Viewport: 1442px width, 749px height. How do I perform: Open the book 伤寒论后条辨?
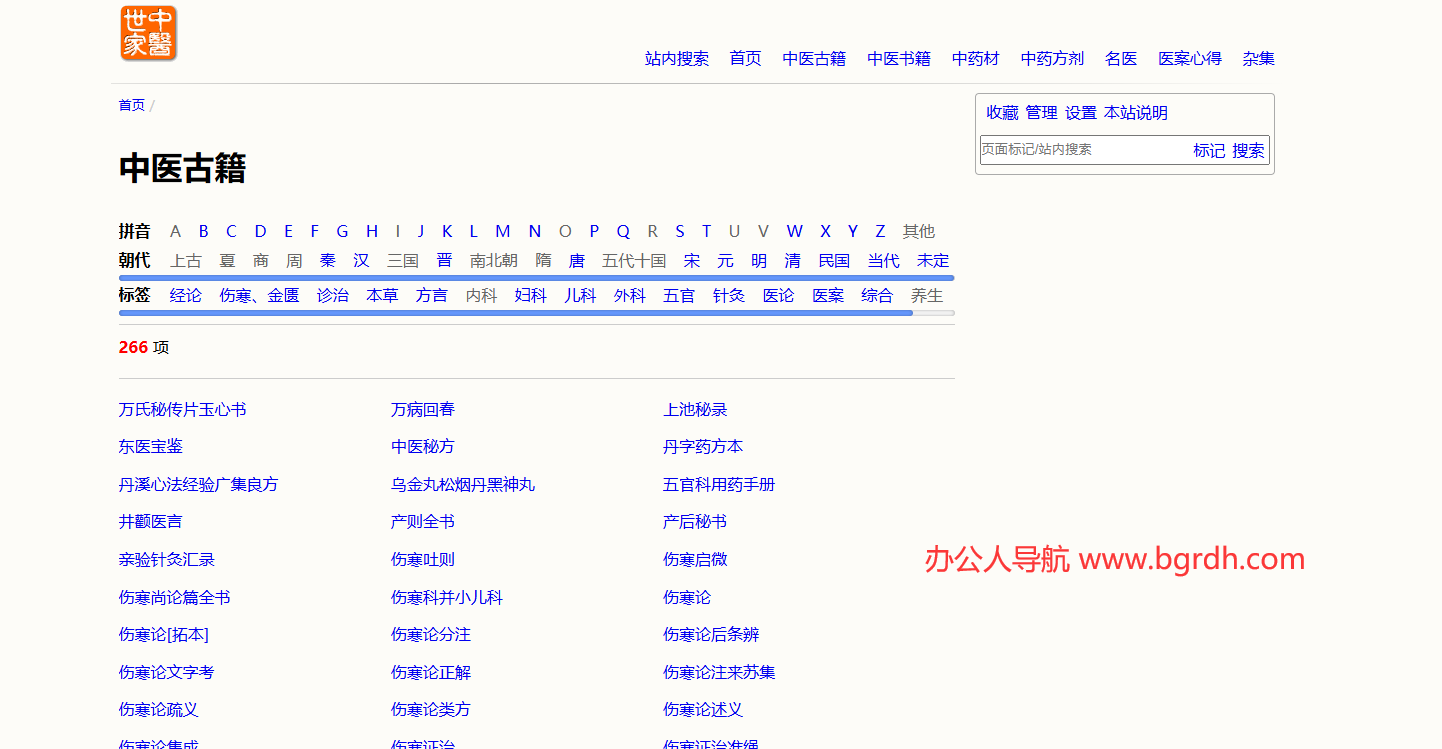(x=710, y=635)
